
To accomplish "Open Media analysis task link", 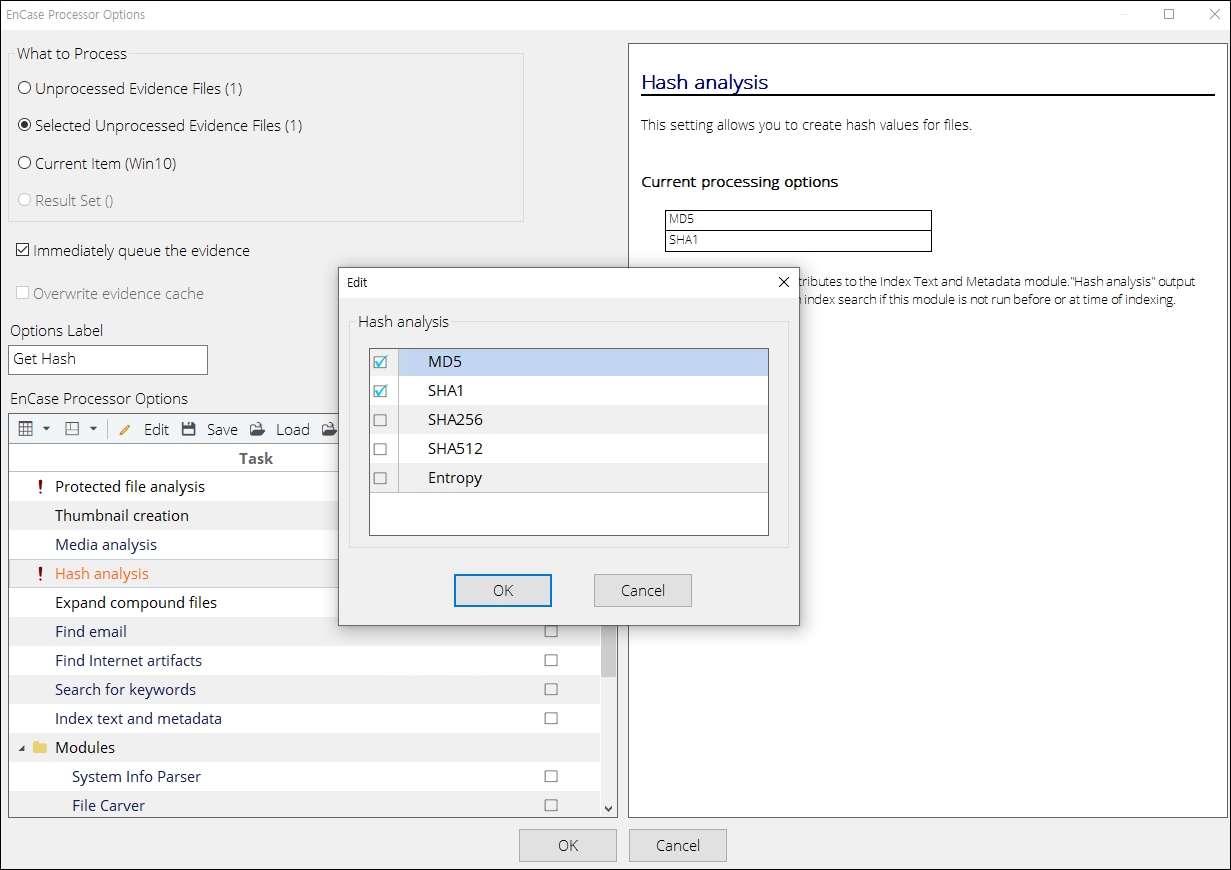I will (x=106, y=545).
